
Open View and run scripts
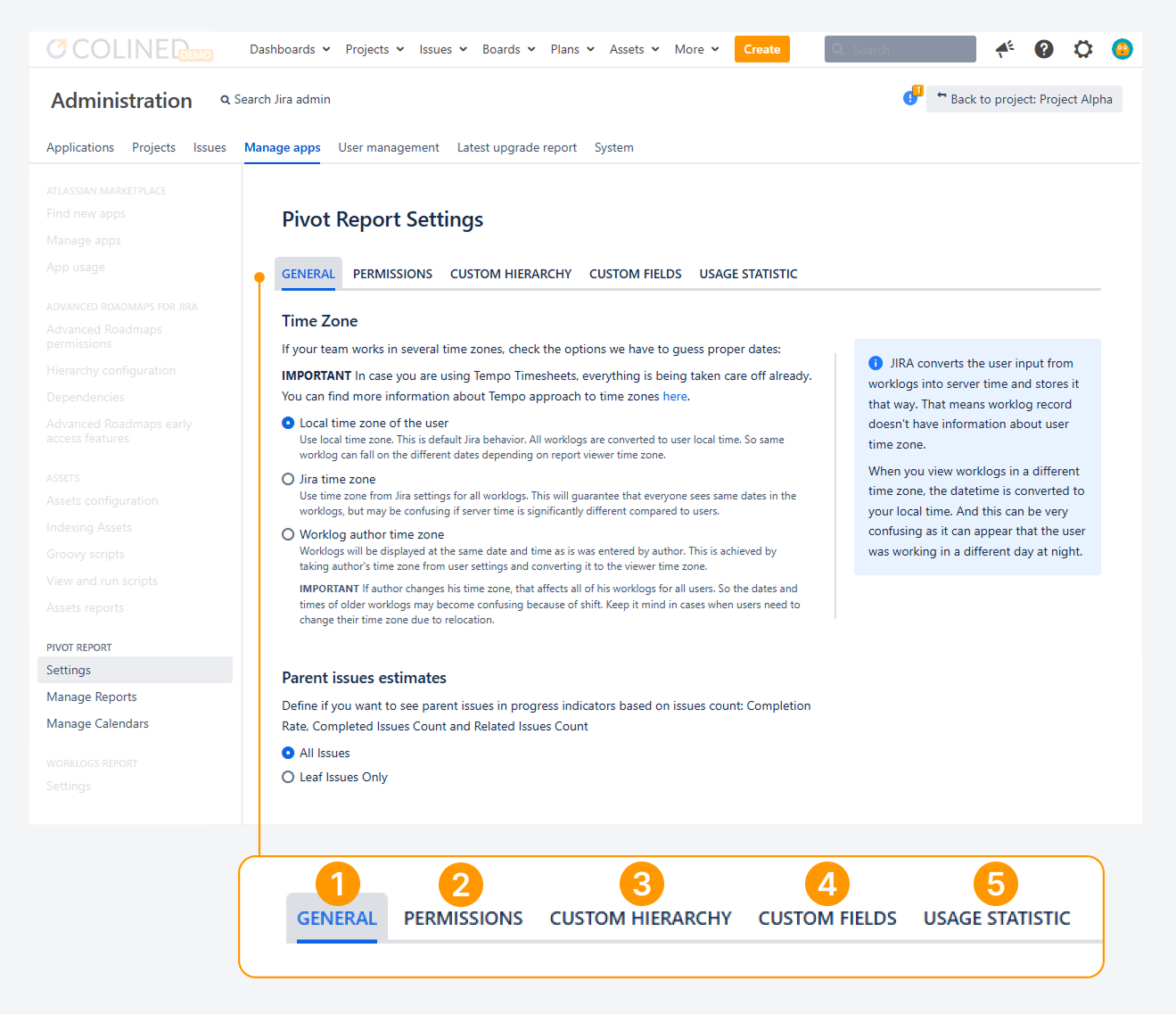(102, 581)
